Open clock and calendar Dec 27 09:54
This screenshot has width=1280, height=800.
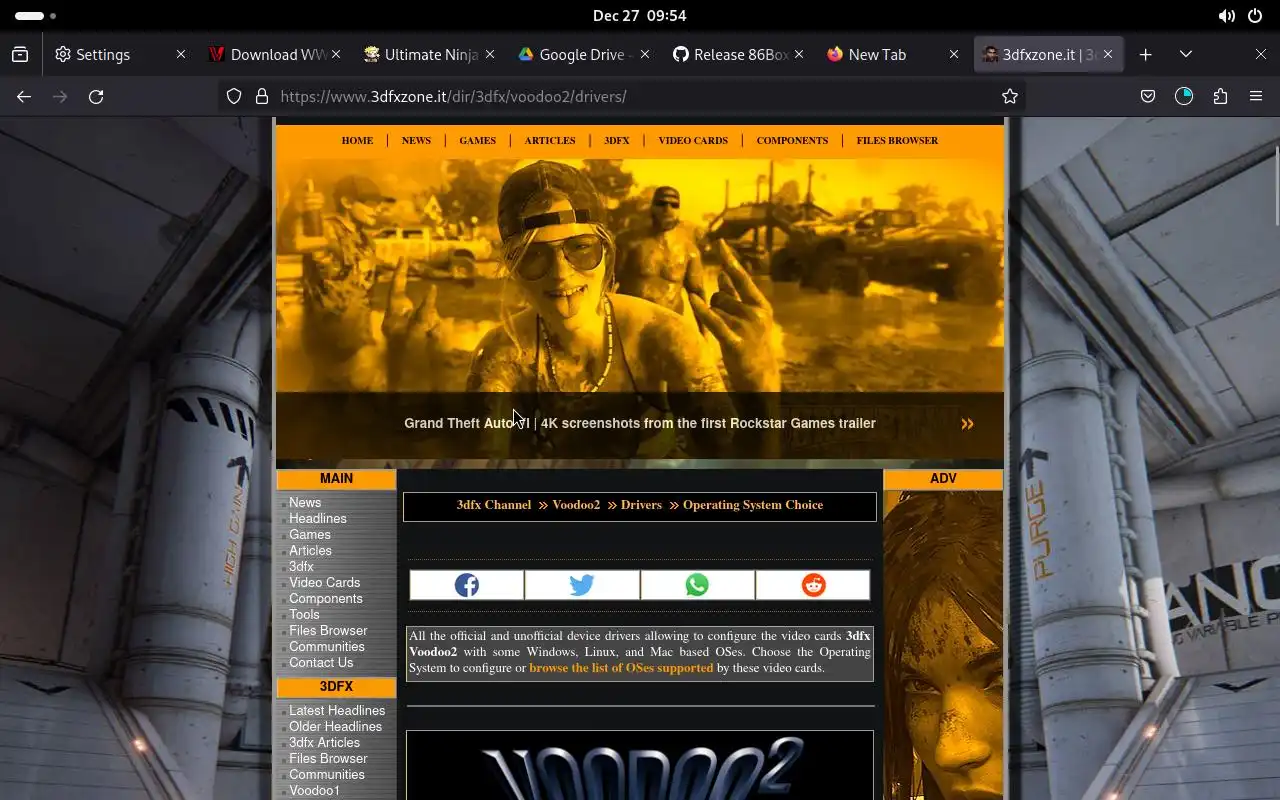click(x=639, y=16)
